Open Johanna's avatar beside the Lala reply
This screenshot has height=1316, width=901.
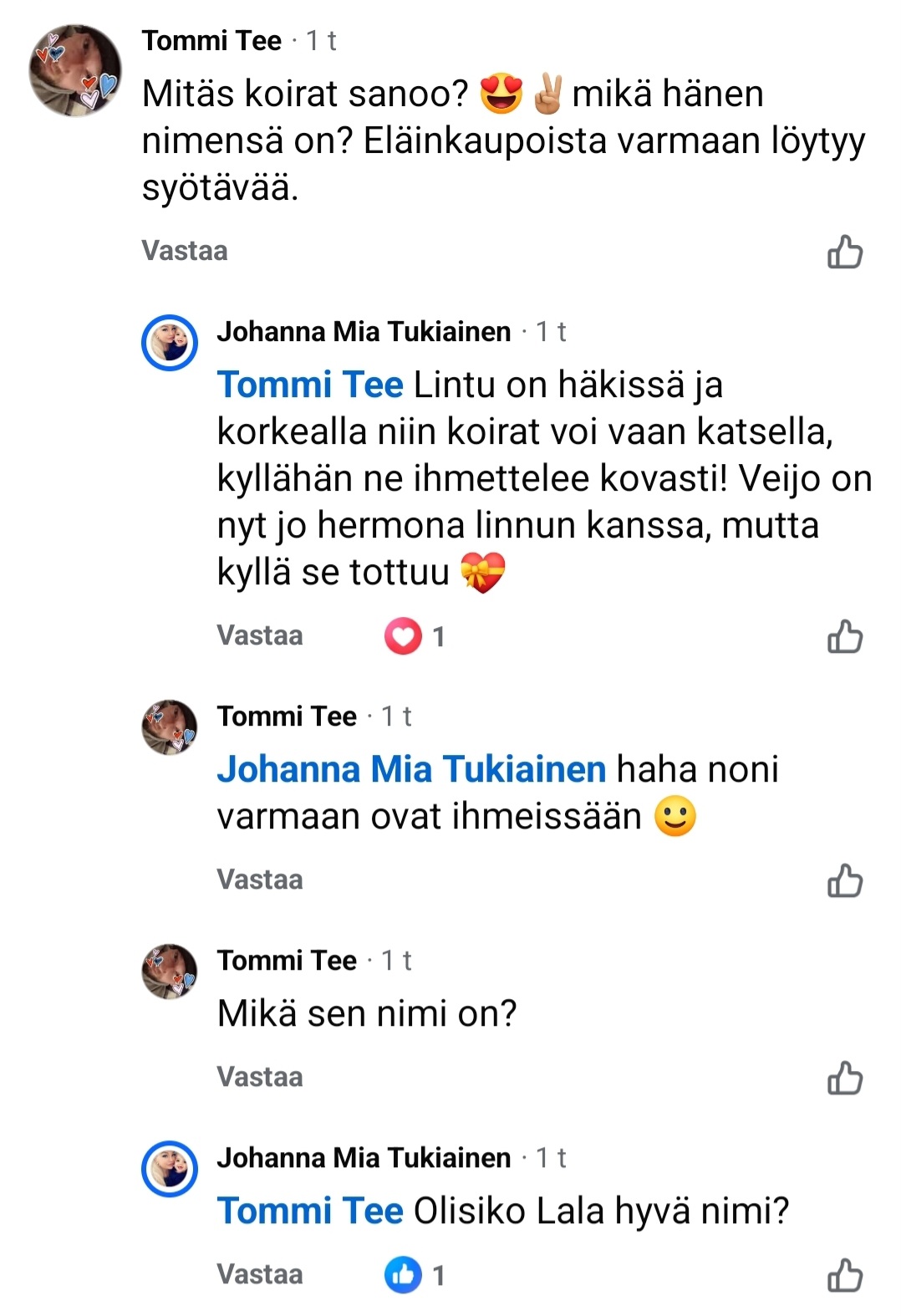pos(170,1169)
